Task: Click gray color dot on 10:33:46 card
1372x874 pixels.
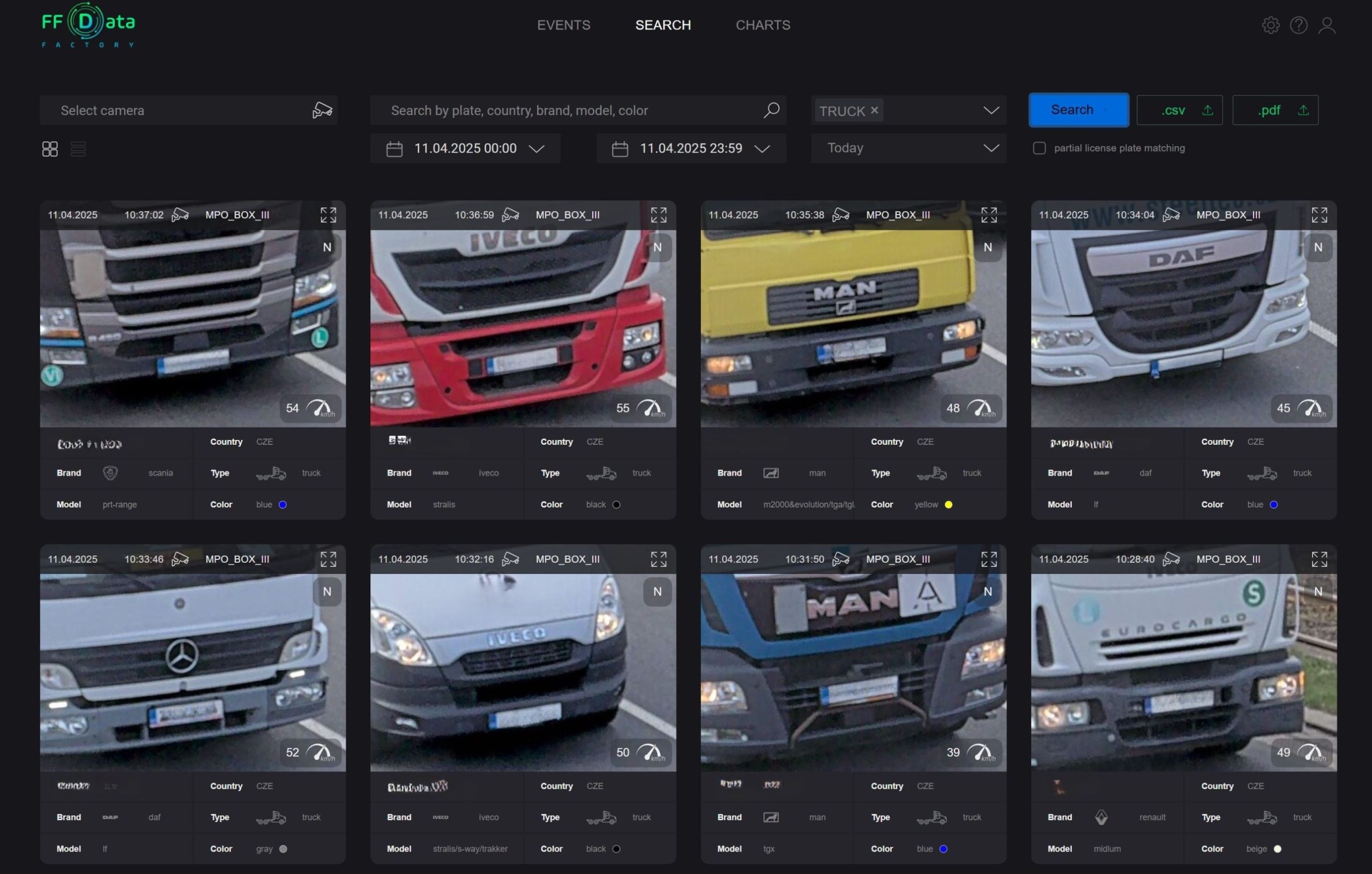Action: [x=283, y=849]
